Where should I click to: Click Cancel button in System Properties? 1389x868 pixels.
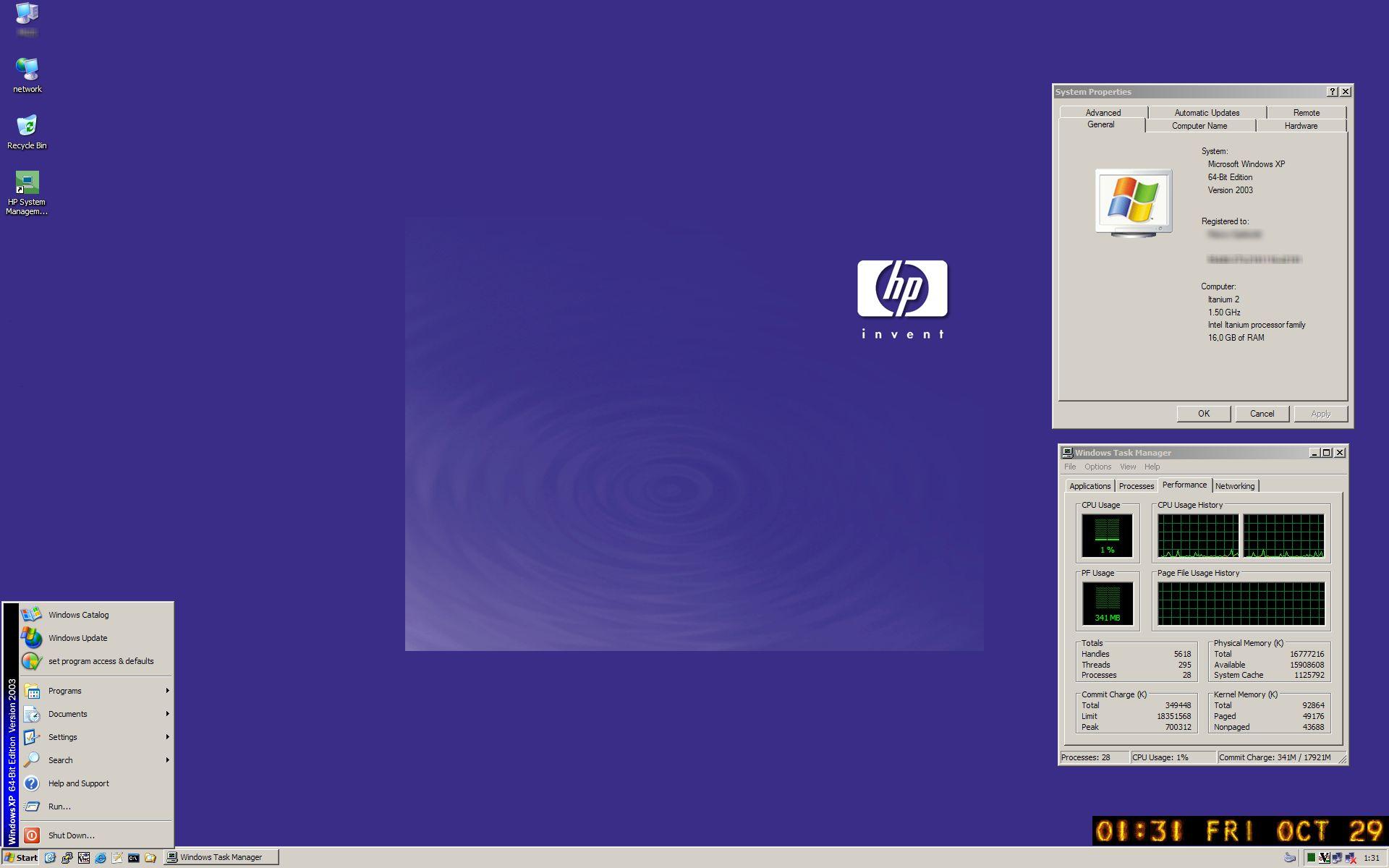pyautogui.click(x=1260, y=414)
